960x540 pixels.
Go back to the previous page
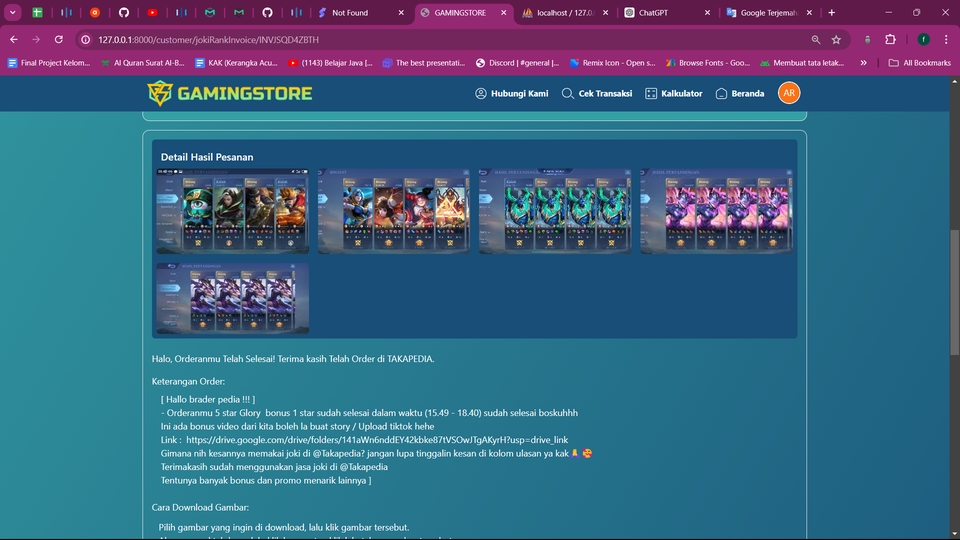13,39
